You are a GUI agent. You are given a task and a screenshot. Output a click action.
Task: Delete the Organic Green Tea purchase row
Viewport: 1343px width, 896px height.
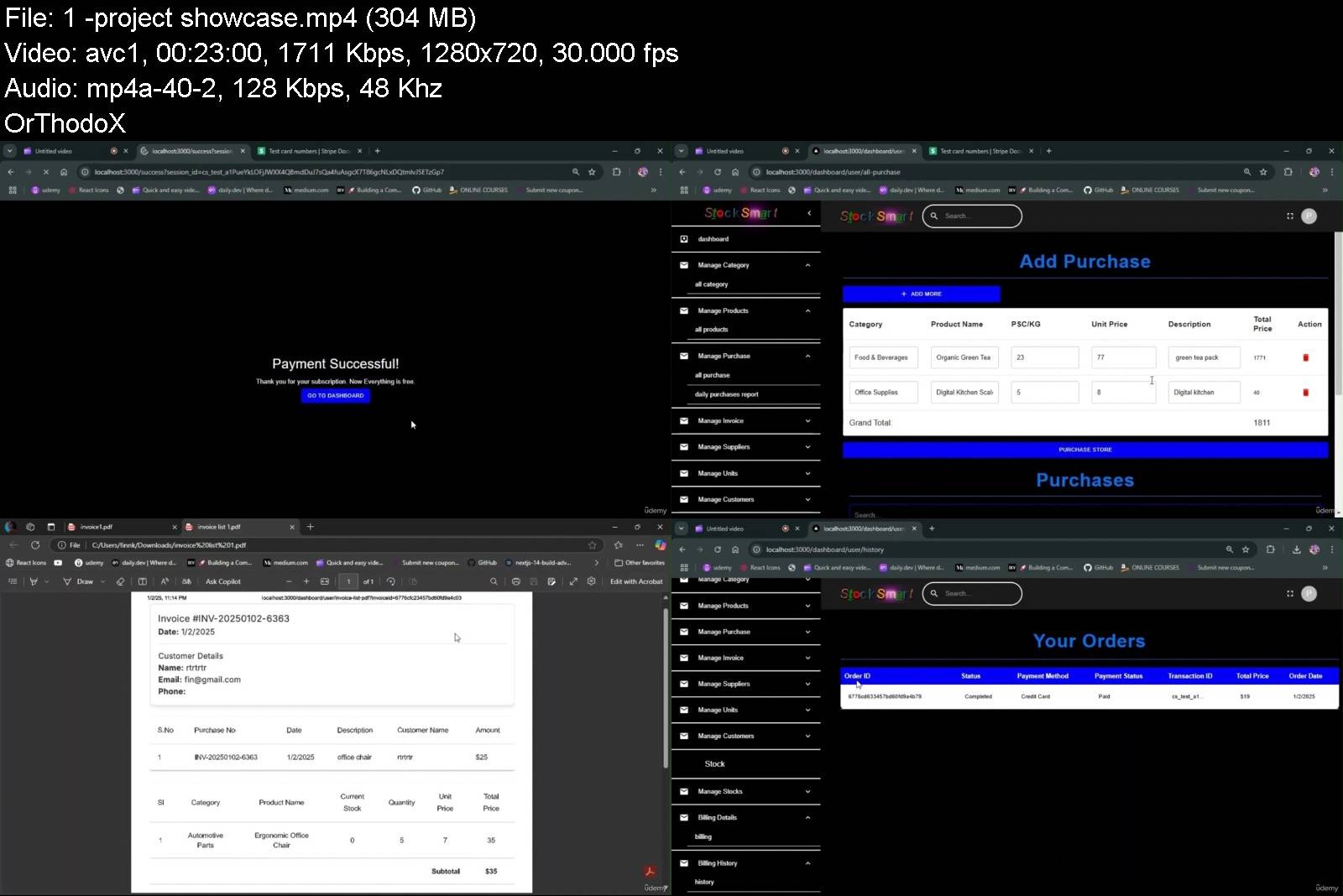1305,357
